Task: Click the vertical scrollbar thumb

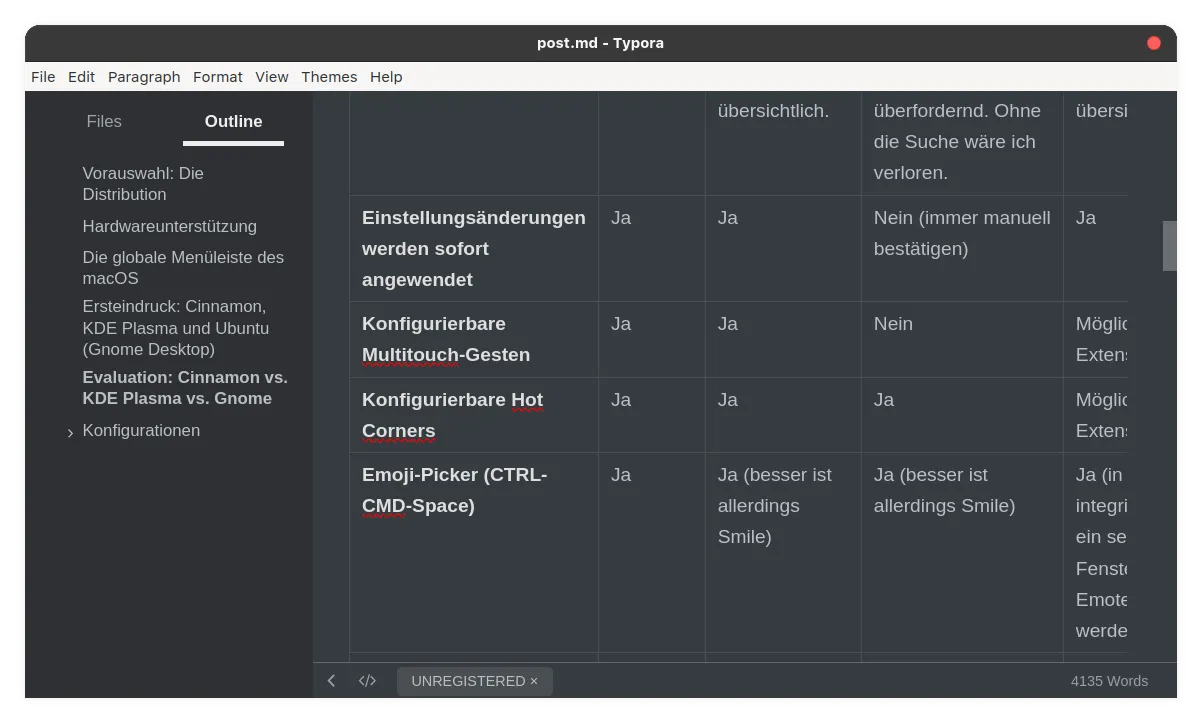Action: [1169, 245]
